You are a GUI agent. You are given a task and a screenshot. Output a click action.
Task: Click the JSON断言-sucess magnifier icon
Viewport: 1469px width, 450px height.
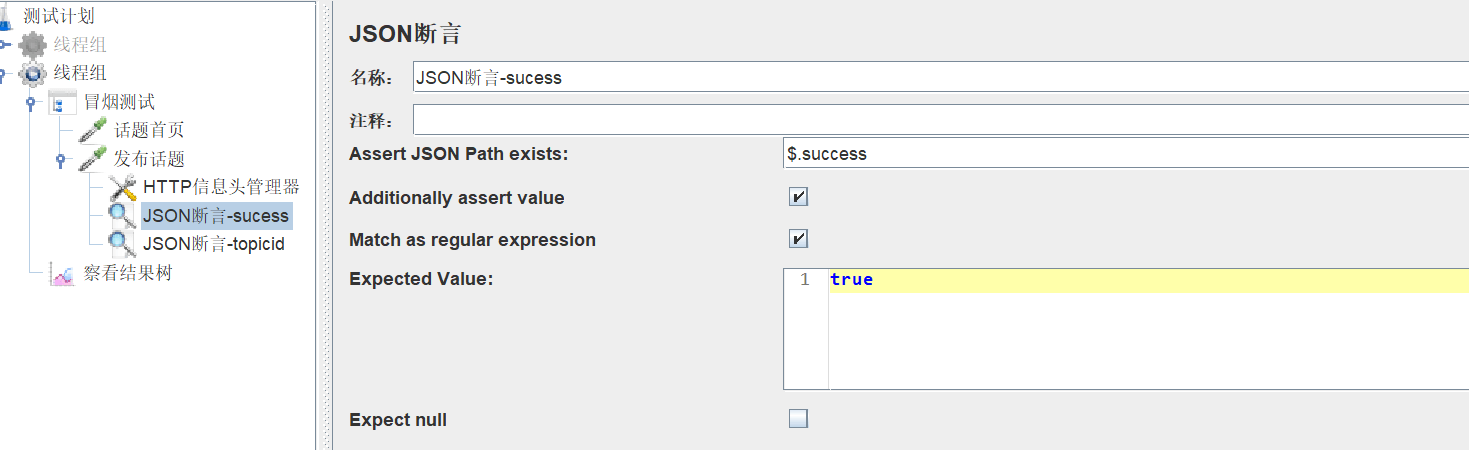[122, 215]
